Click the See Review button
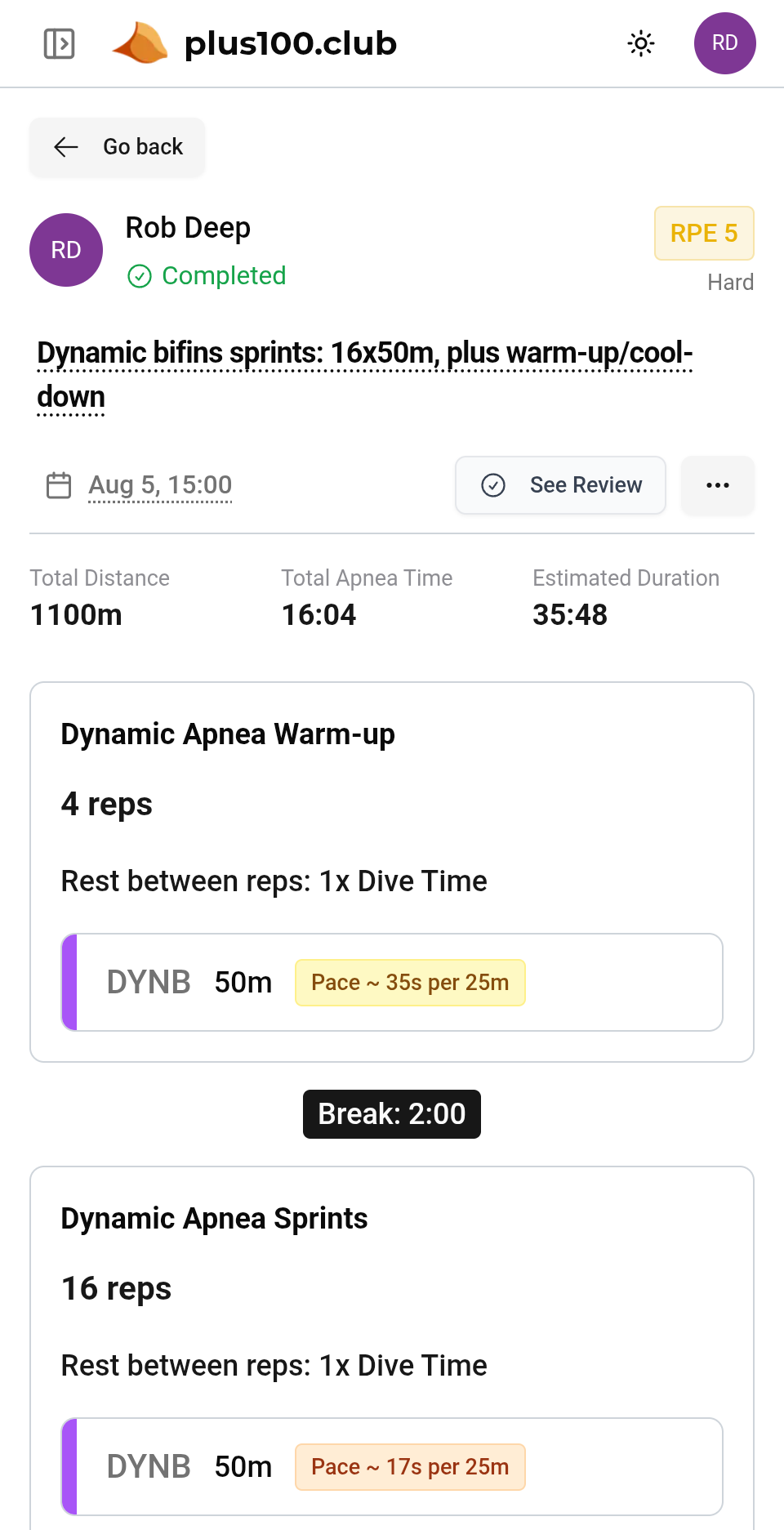This screenshot has width=784, height=1530. [x=560, y=484]
